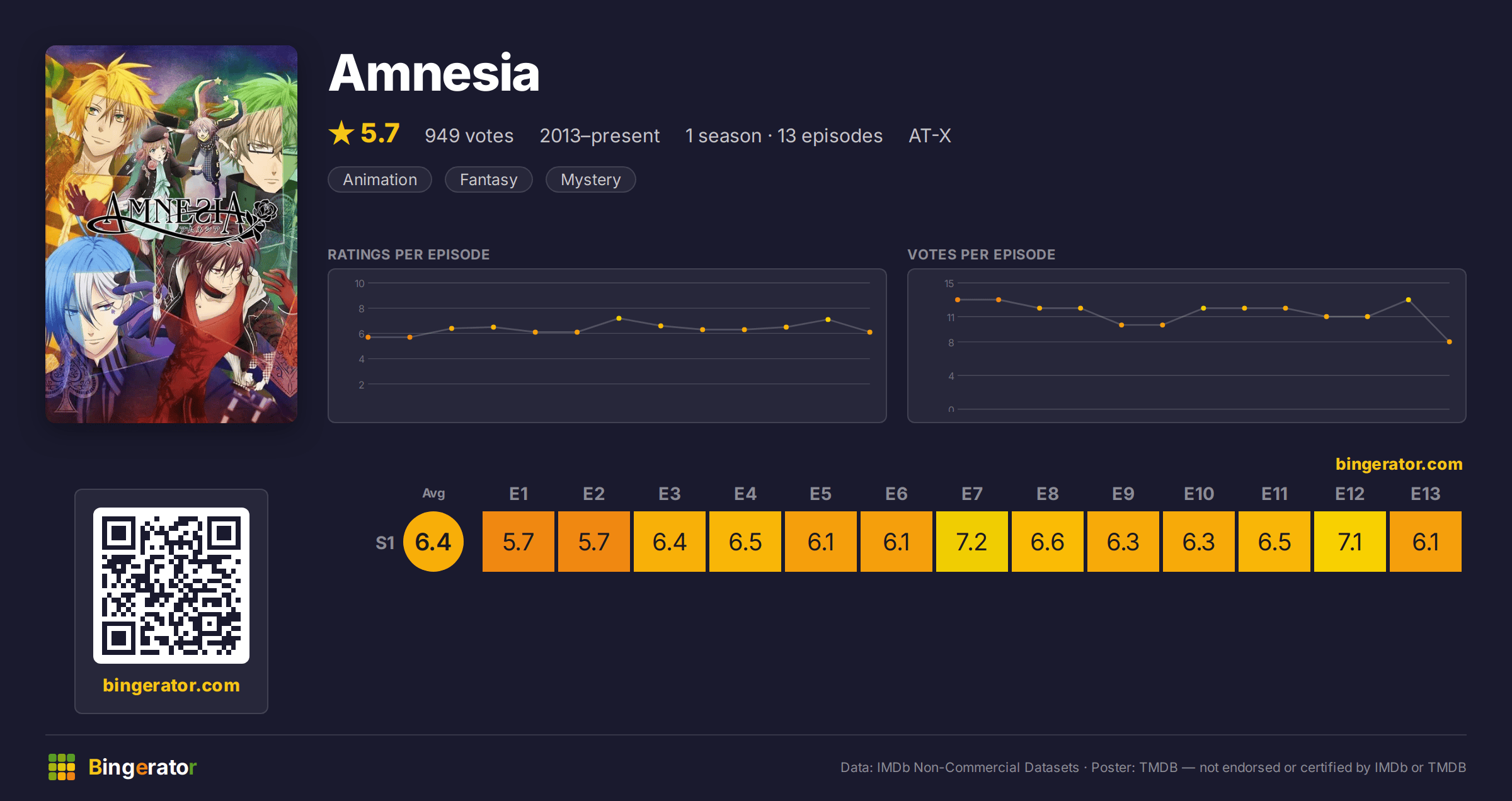Select episode E1 tile rated 5.7
The width and height of the screenshot is (1512, 801).
(518, 542)
